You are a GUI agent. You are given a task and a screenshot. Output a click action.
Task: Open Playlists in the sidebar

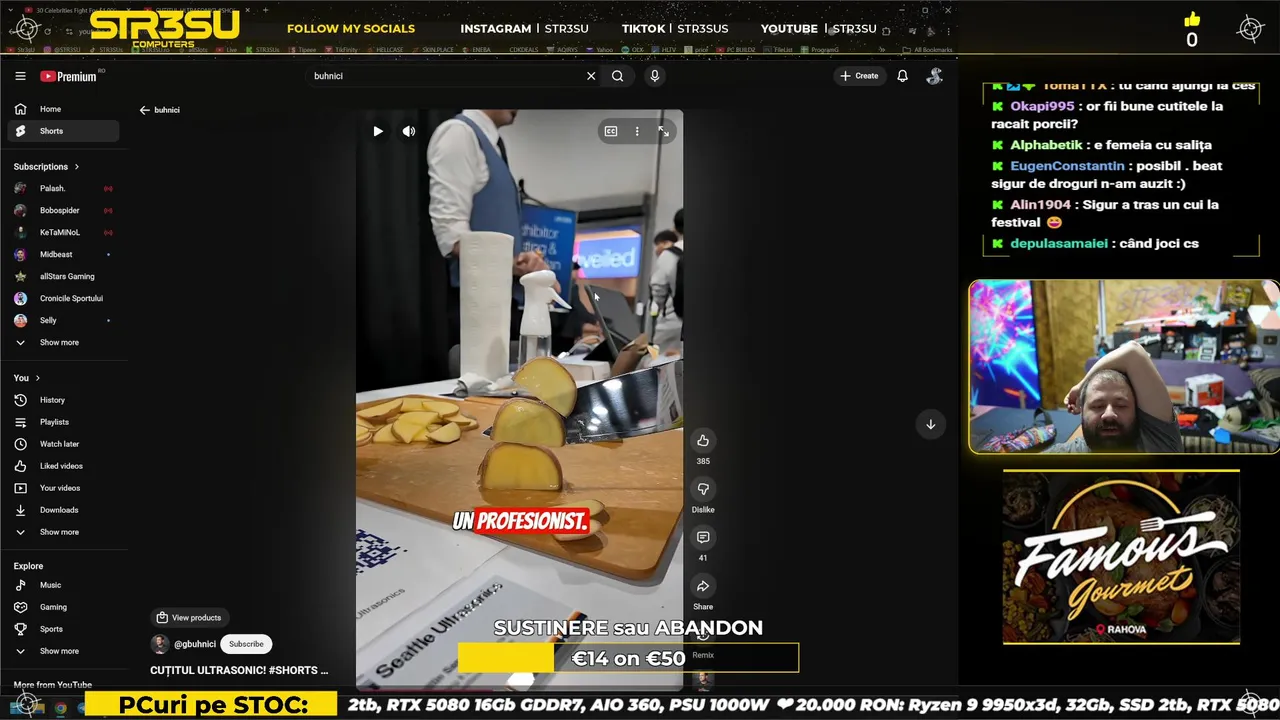(63, 422)
